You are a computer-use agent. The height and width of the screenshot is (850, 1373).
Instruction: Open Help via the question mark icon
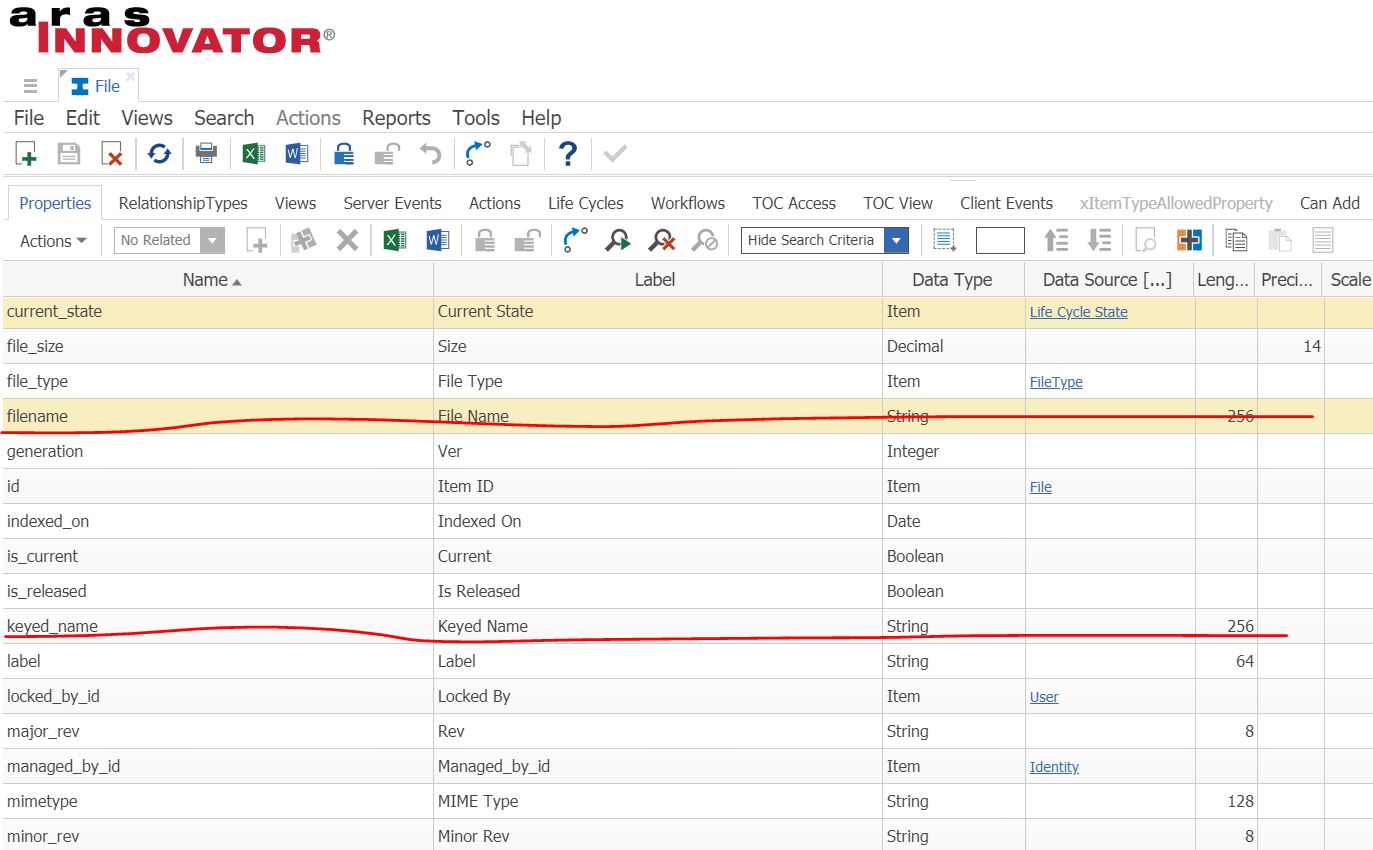point(567,154)
